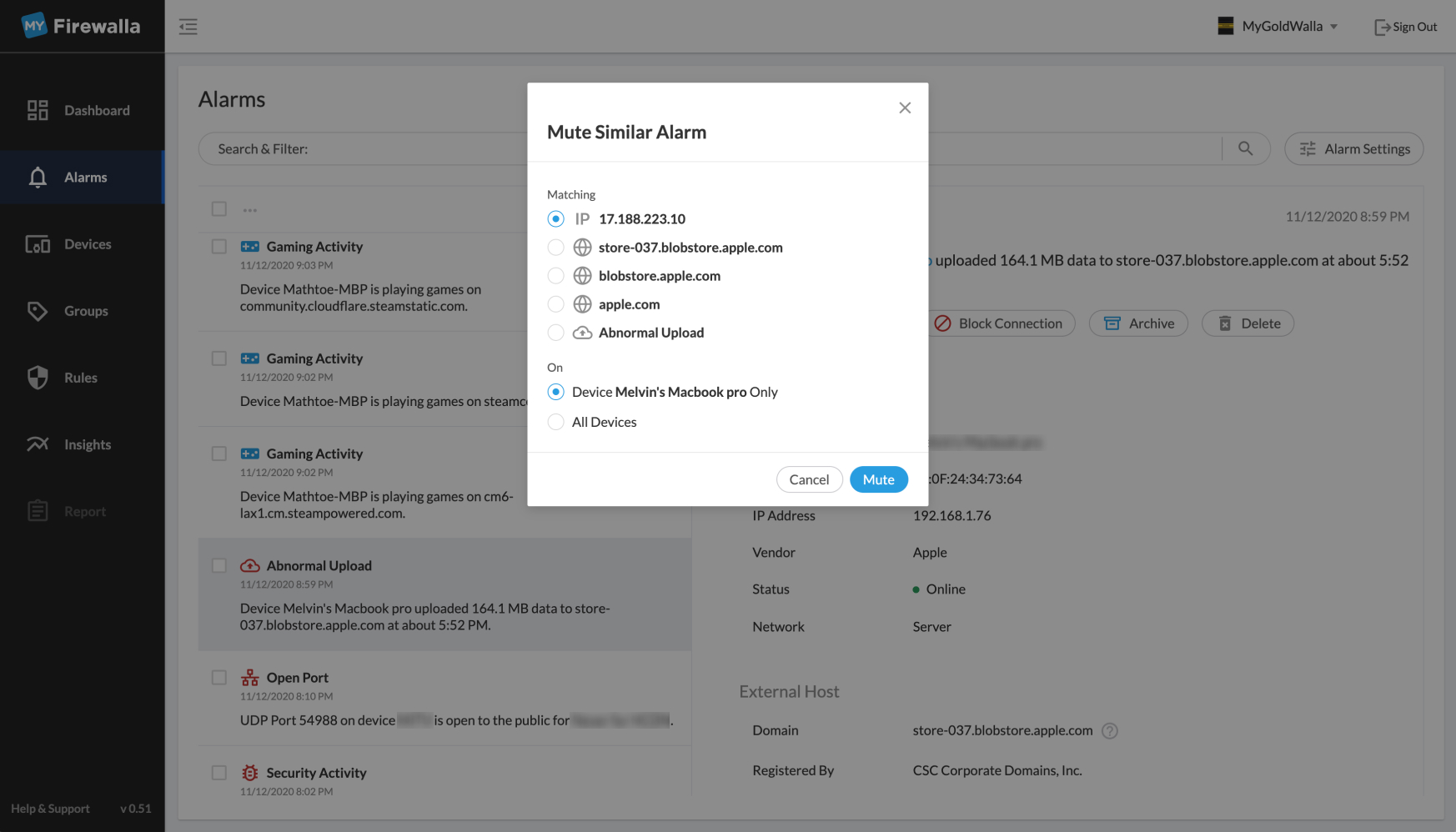The width and height of the screenshot is (1456, 832).
Task: Click the Groups tag icon
Action: (x=38, y=311)
